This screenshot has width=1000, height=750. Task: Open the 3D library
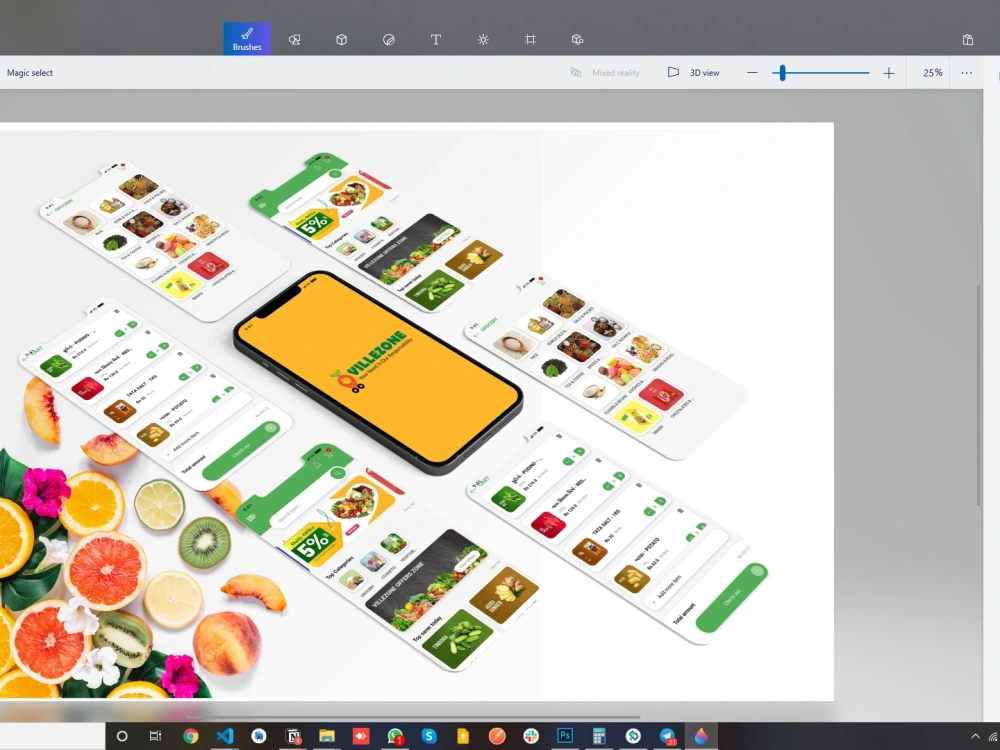[x=577, y=40]
